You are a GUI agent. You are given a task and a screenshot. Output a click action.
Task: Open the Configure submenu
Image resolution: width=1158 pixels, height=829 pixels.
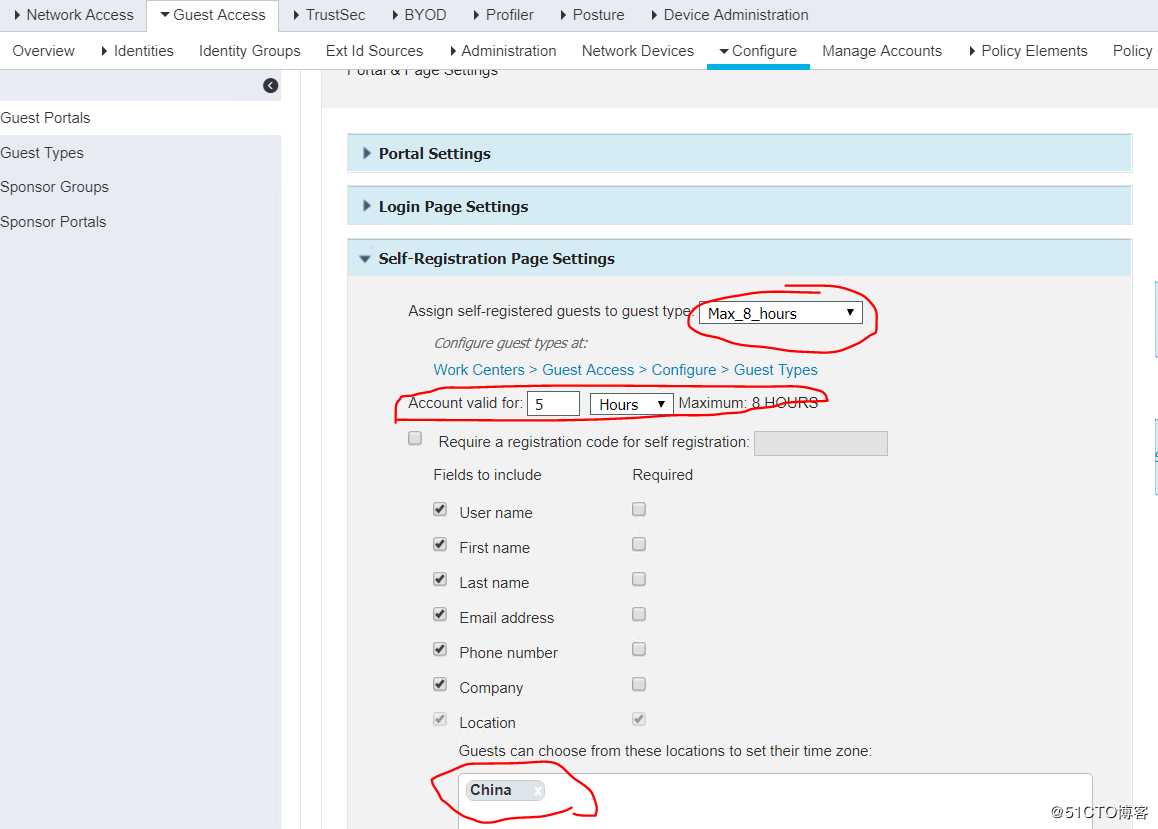point(758,51)
